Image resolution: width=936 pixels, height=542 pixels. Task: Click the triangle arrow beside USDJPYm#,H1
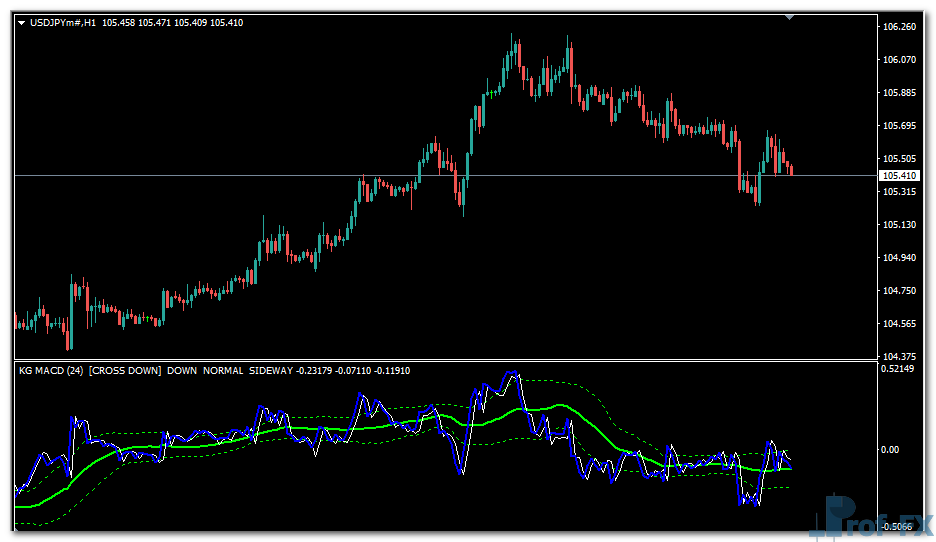(x=22, y=23)
